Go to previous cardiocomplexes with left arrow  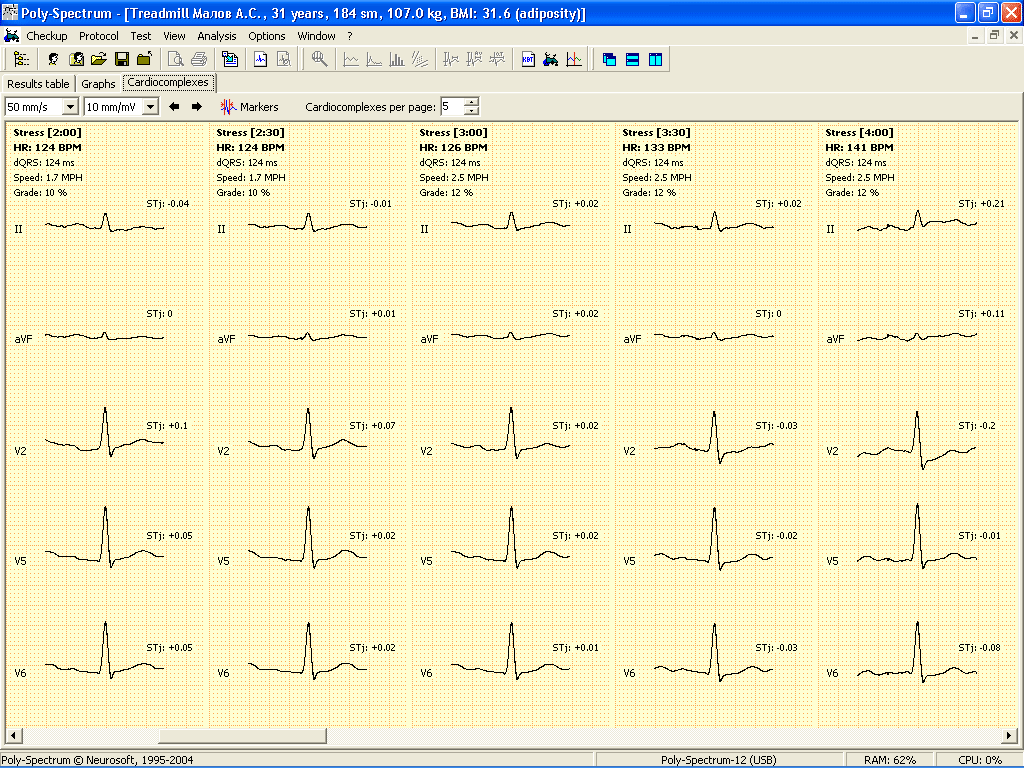[174, 106]
